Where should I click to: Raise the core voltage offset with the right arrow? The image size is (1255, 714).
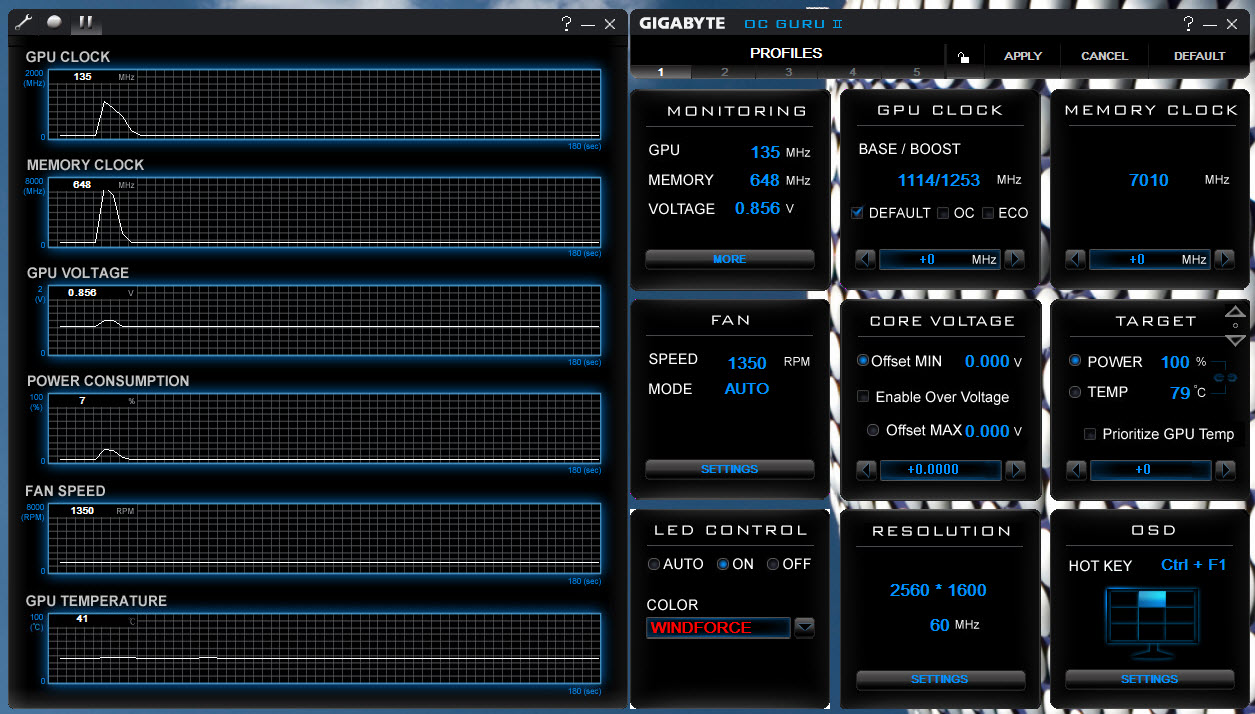pyautogui.click(x=1015, y=470)
